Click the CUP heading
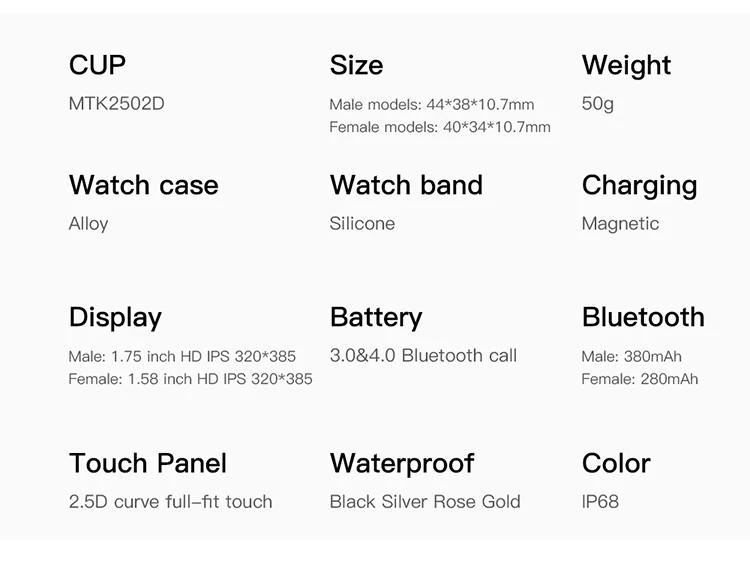 [x=97, y=65]
